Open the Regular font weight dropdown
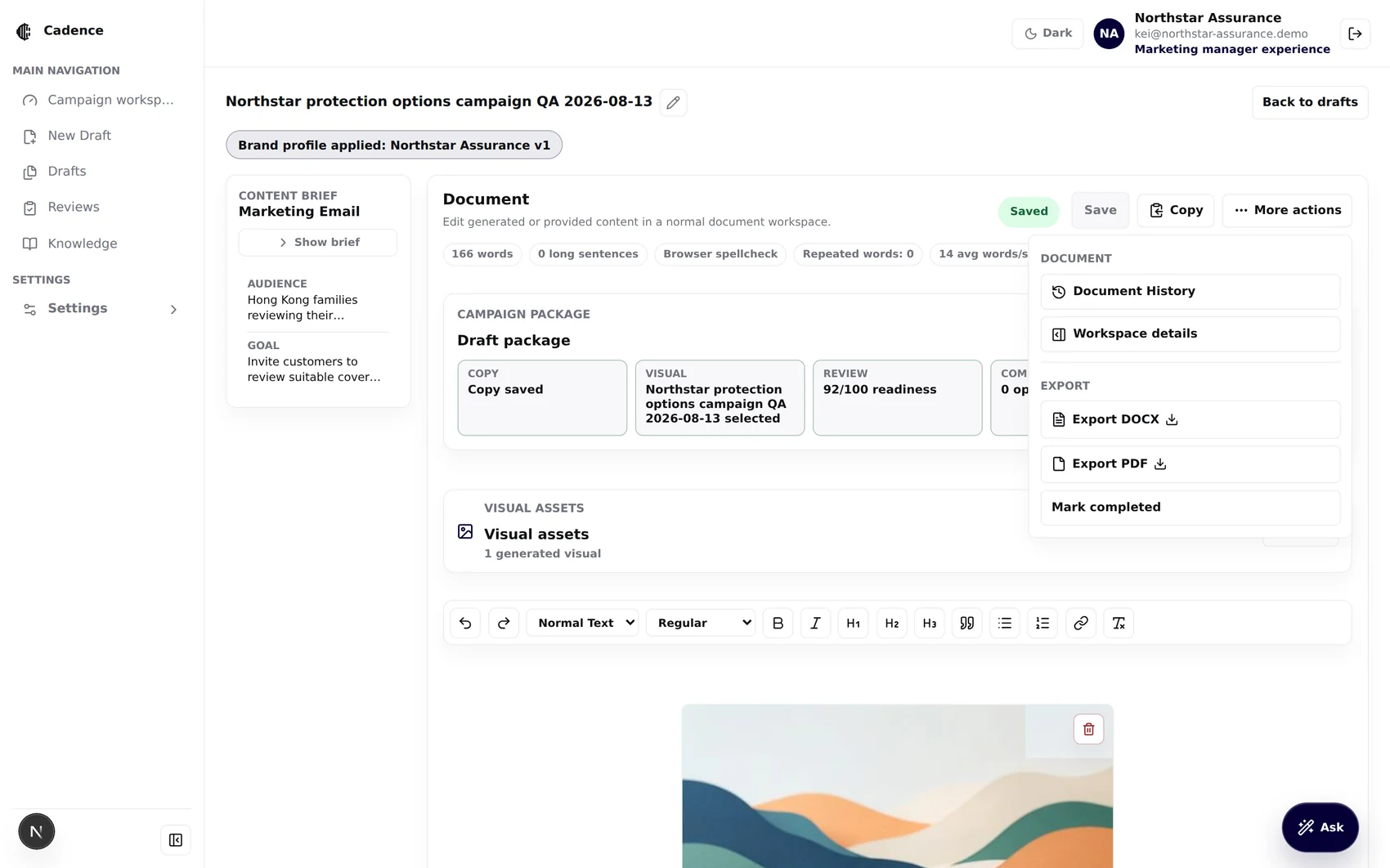Image resolution: width=1390 pixels, height=868 pixels. tap(701, 623)
